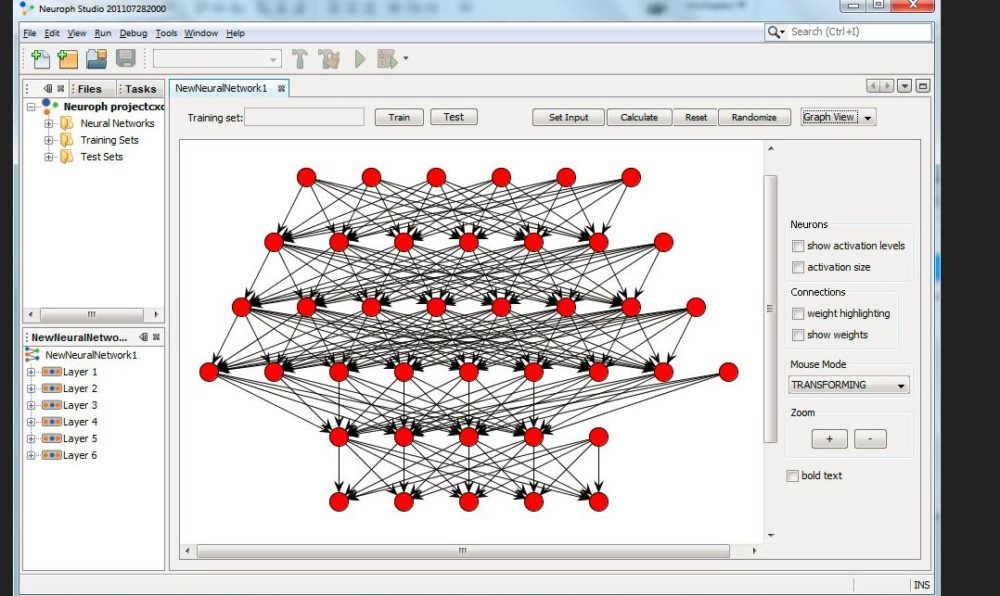Click the Training set input field
This screenshot has height=596, width=1000.
pyautogui.click(x=305, y=117)
